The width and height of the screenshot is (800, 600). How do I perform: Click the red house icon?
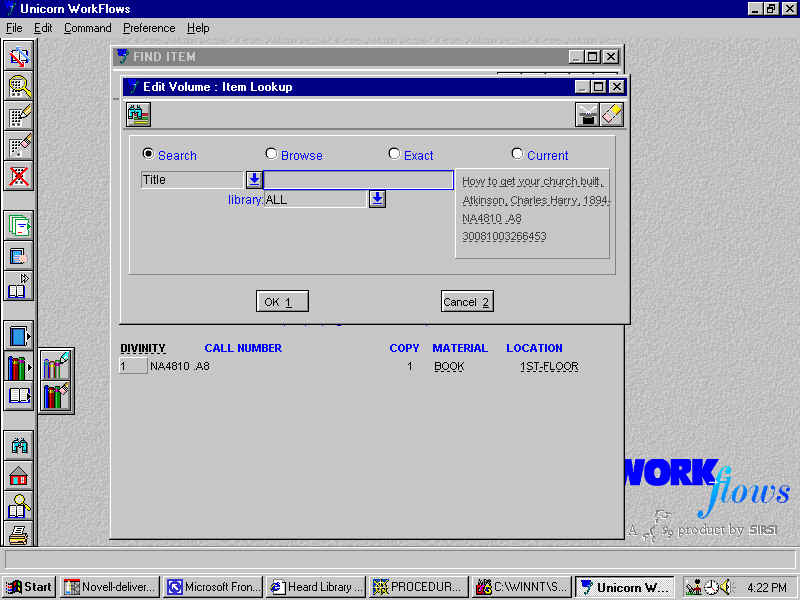click(19, 476)
